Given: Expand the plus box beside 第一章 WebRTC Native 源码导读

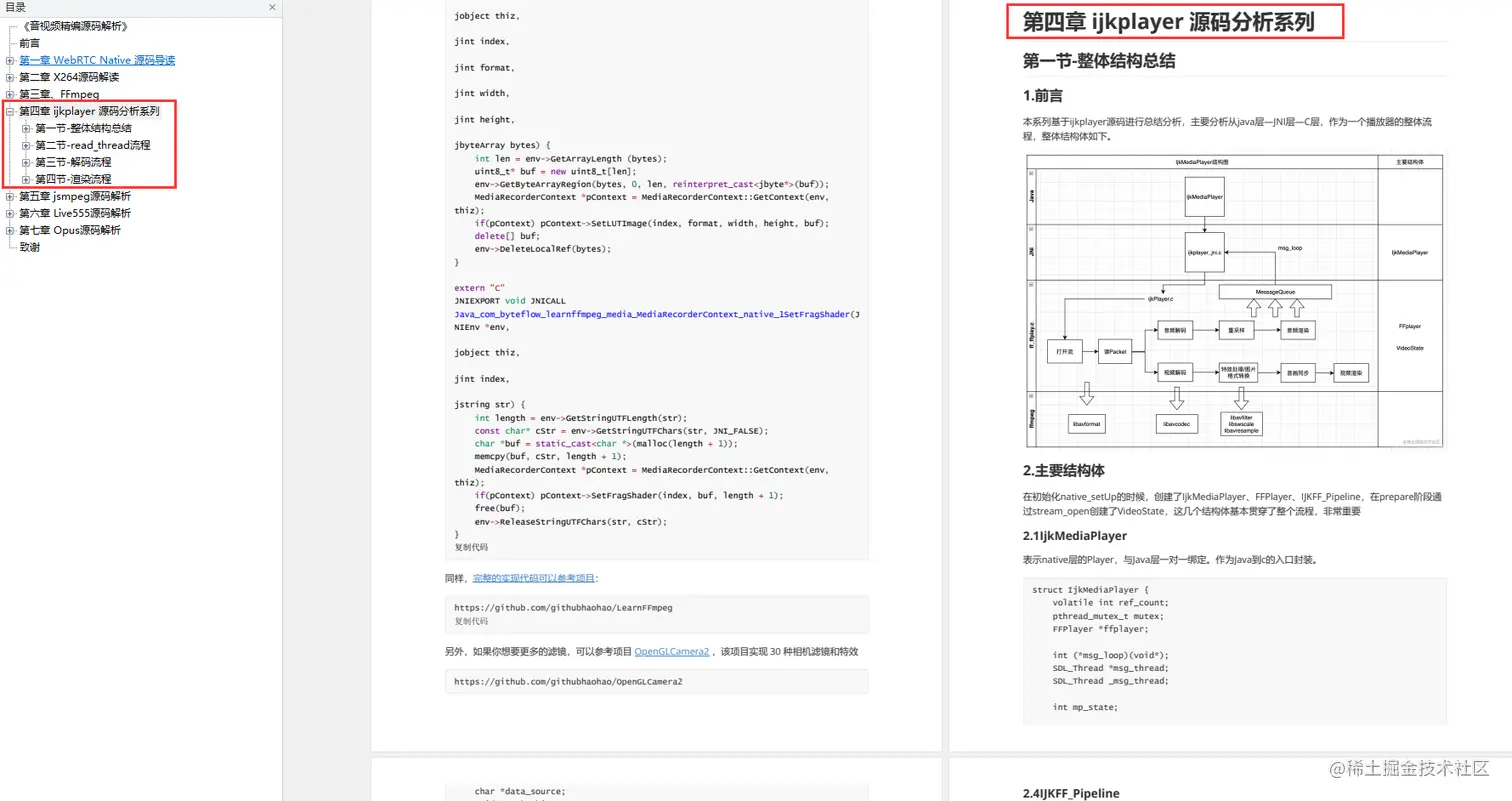Looking at the screenshot, I should coord(10,61).
